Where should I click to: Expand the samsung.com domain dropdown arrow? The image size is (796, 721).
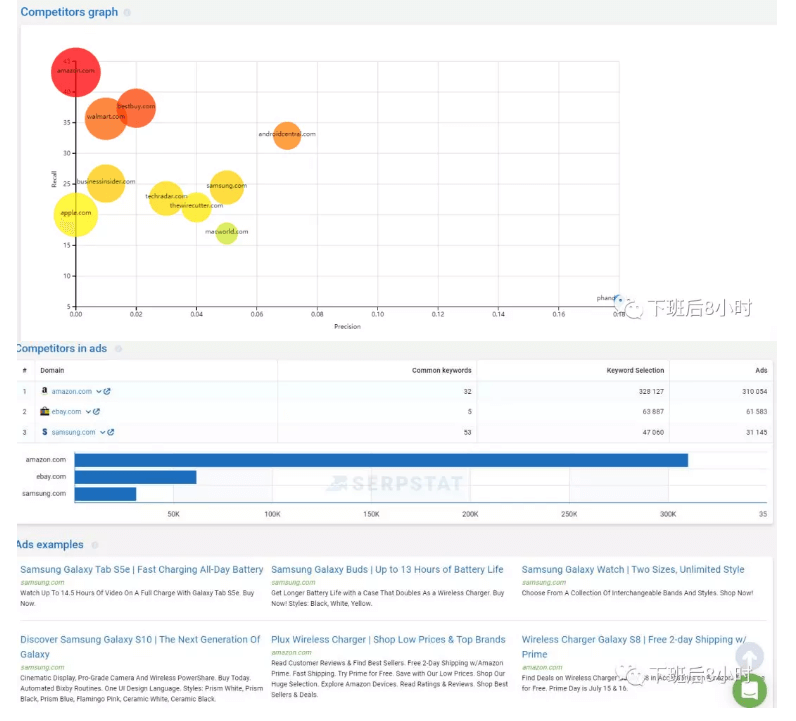(102, 432)
